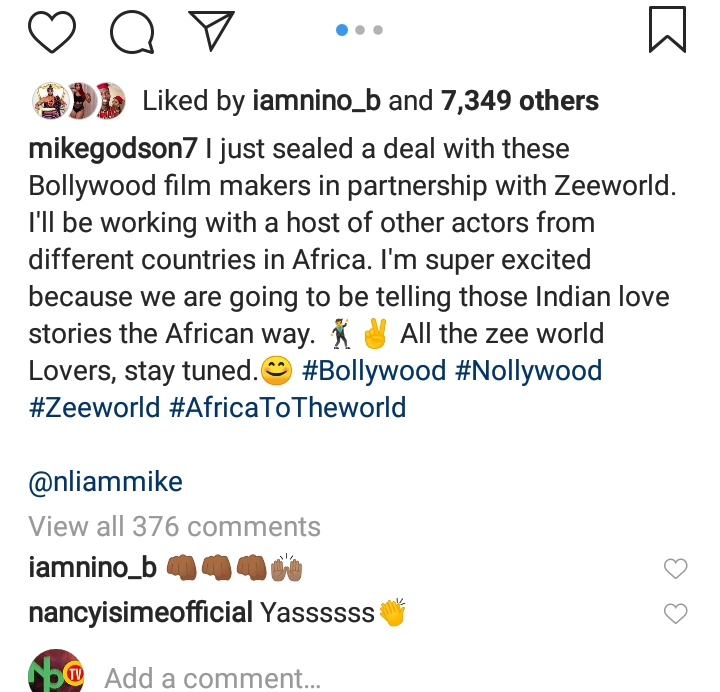Screen dimensions: 720x692
Task: Open your profile avatar beside comment box
Action: [x=56, y=671]
